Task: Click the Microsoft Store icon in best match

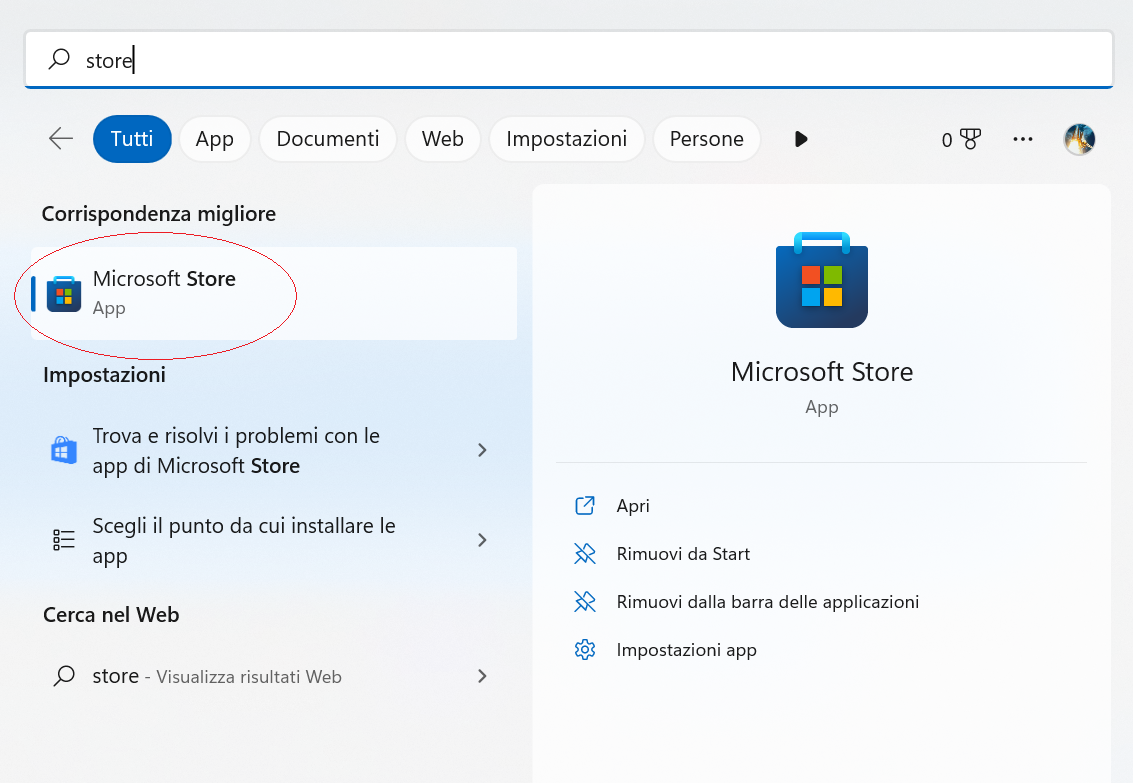Action: tap(64, 294)
